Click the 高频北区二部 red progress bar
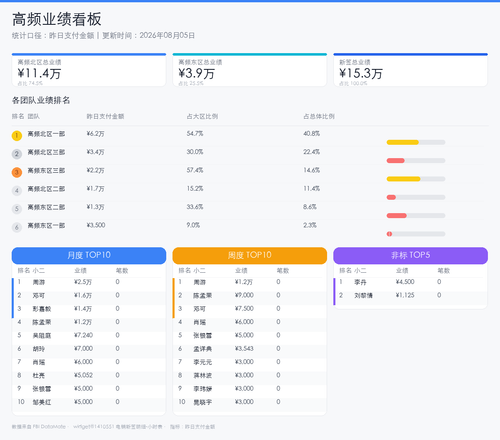Viewport: 500px width, 440px height. (416, 197)
